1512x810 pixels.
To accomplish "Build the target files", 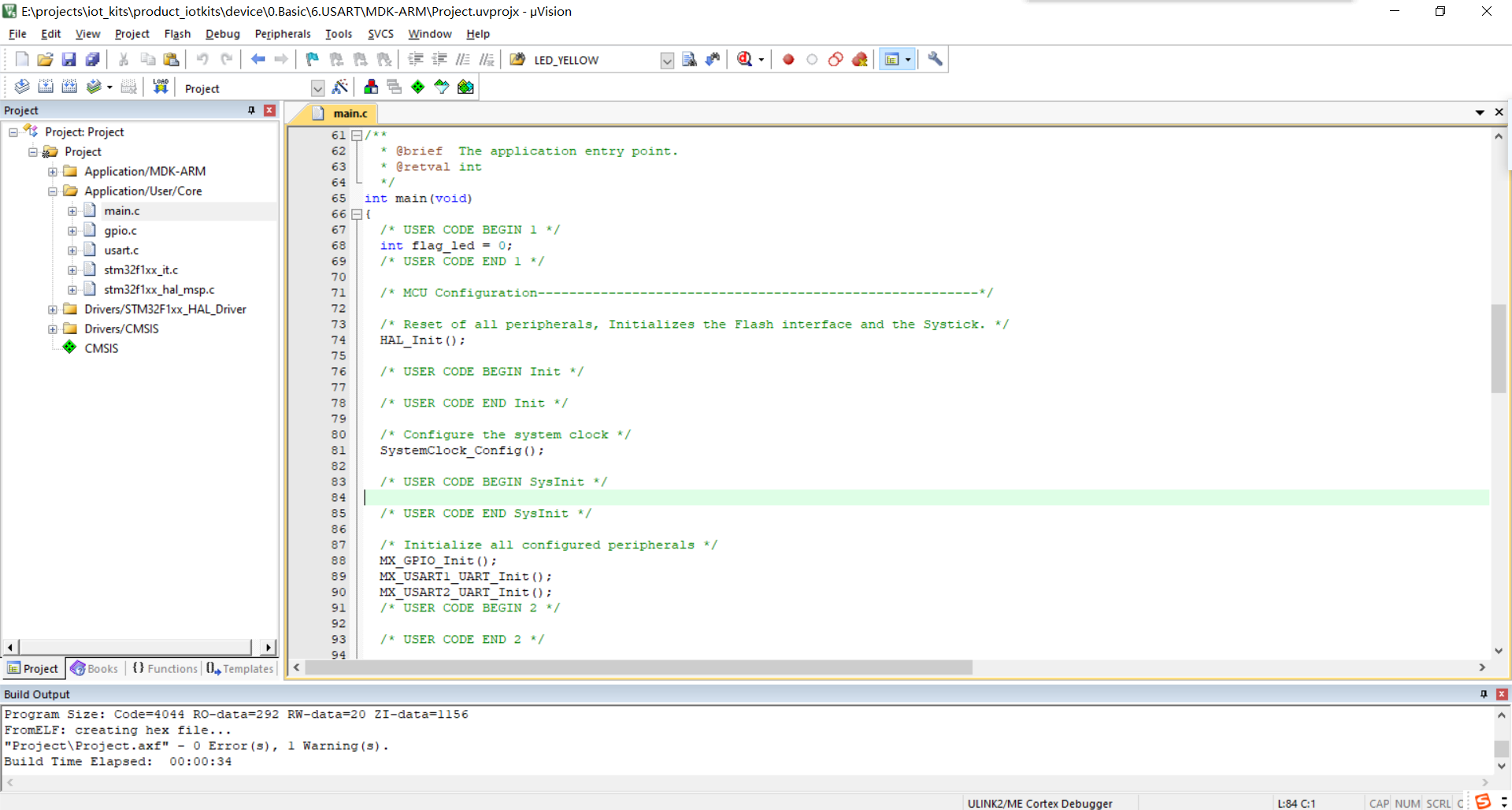I will point(46,87).
